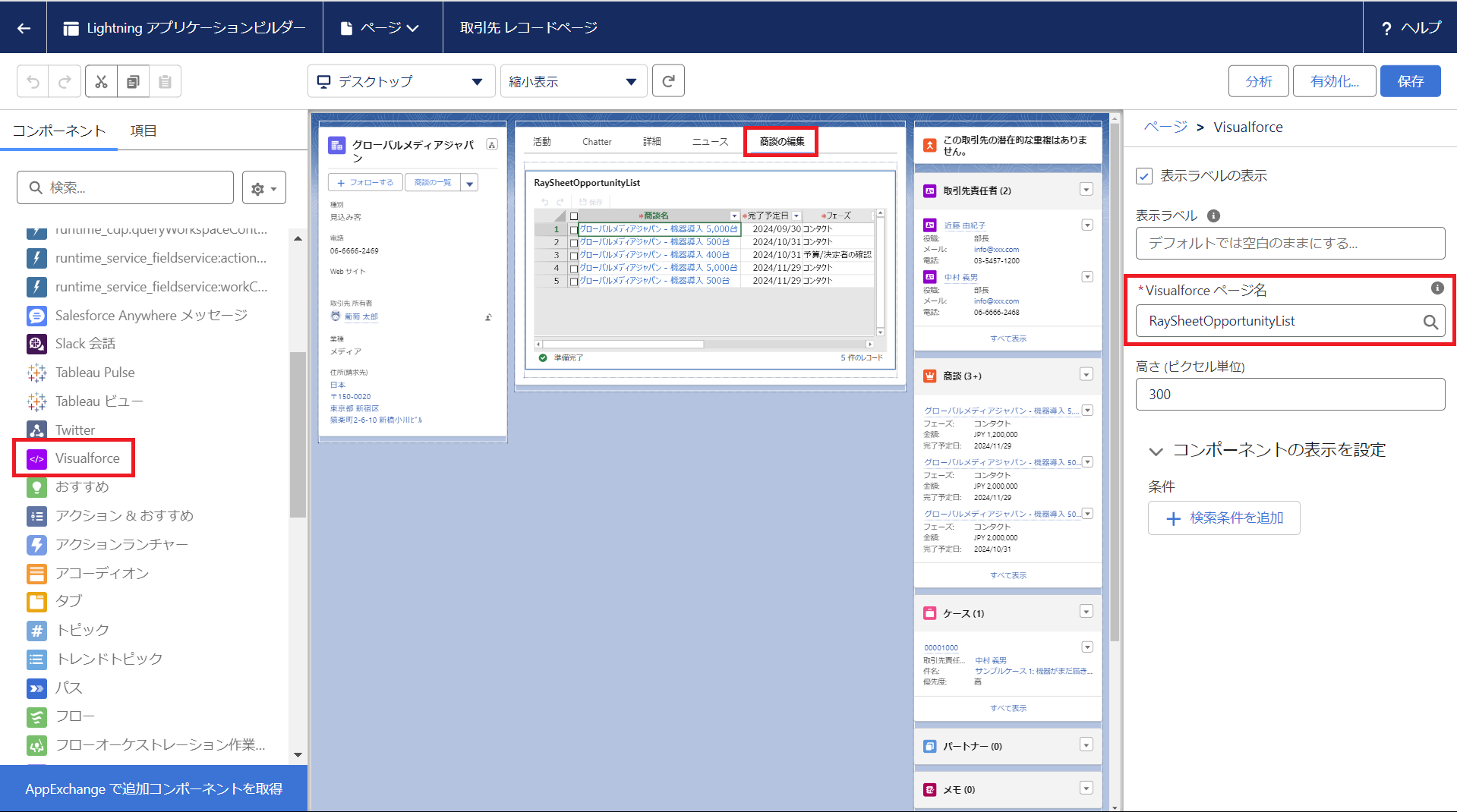Viewport: 1457px width, 812px height.
Task: Add a filter with 検索条件を追加
Action: [x=1224, y=518]
